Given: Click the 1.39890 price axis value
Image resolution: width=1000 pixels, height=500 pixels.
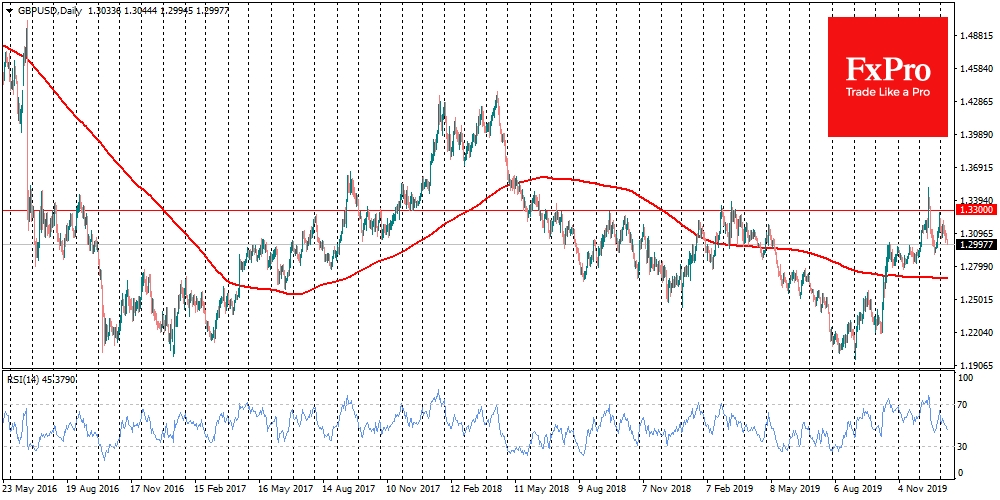Looking at the screenshot, I should [975, 135].
